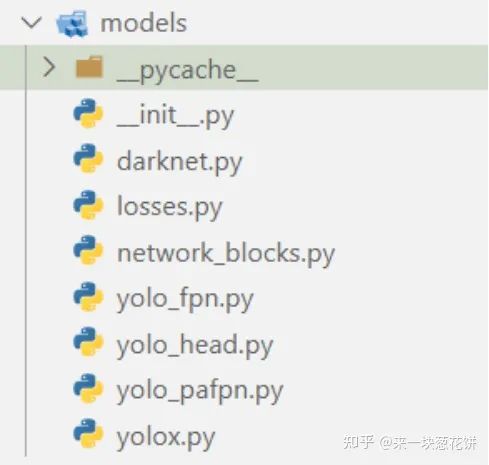Image resolution: width=489 pixels, height=465 pixels.
Task: Click the Python icon beside yolo_fpn.py
Action: pyautogui.click(x=88, y=297)
